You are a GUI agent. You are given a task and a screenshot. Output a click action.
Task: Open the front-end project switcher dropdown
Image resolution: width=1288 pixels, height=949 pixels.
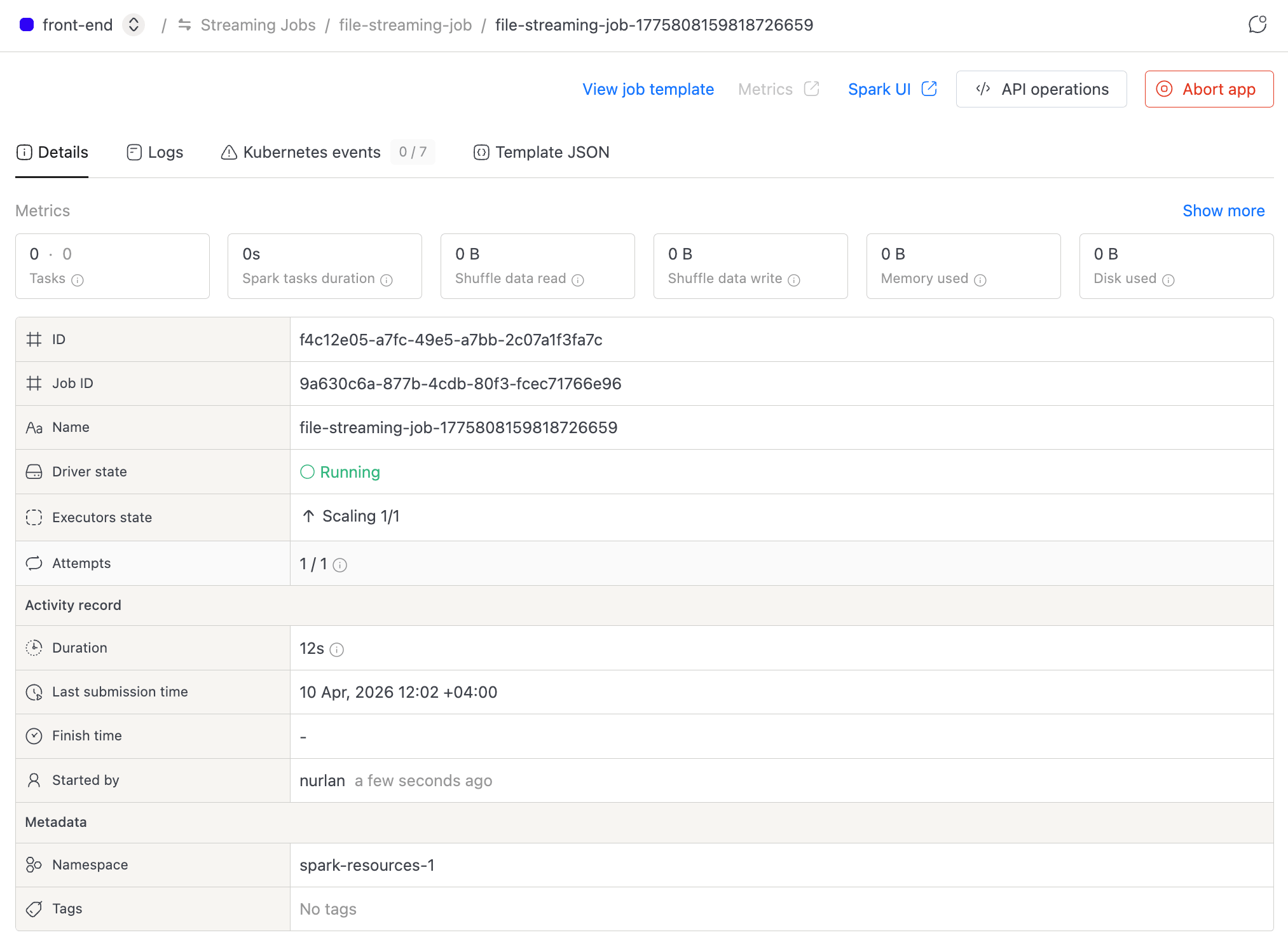pyautogui.click(x=134, y=25)
